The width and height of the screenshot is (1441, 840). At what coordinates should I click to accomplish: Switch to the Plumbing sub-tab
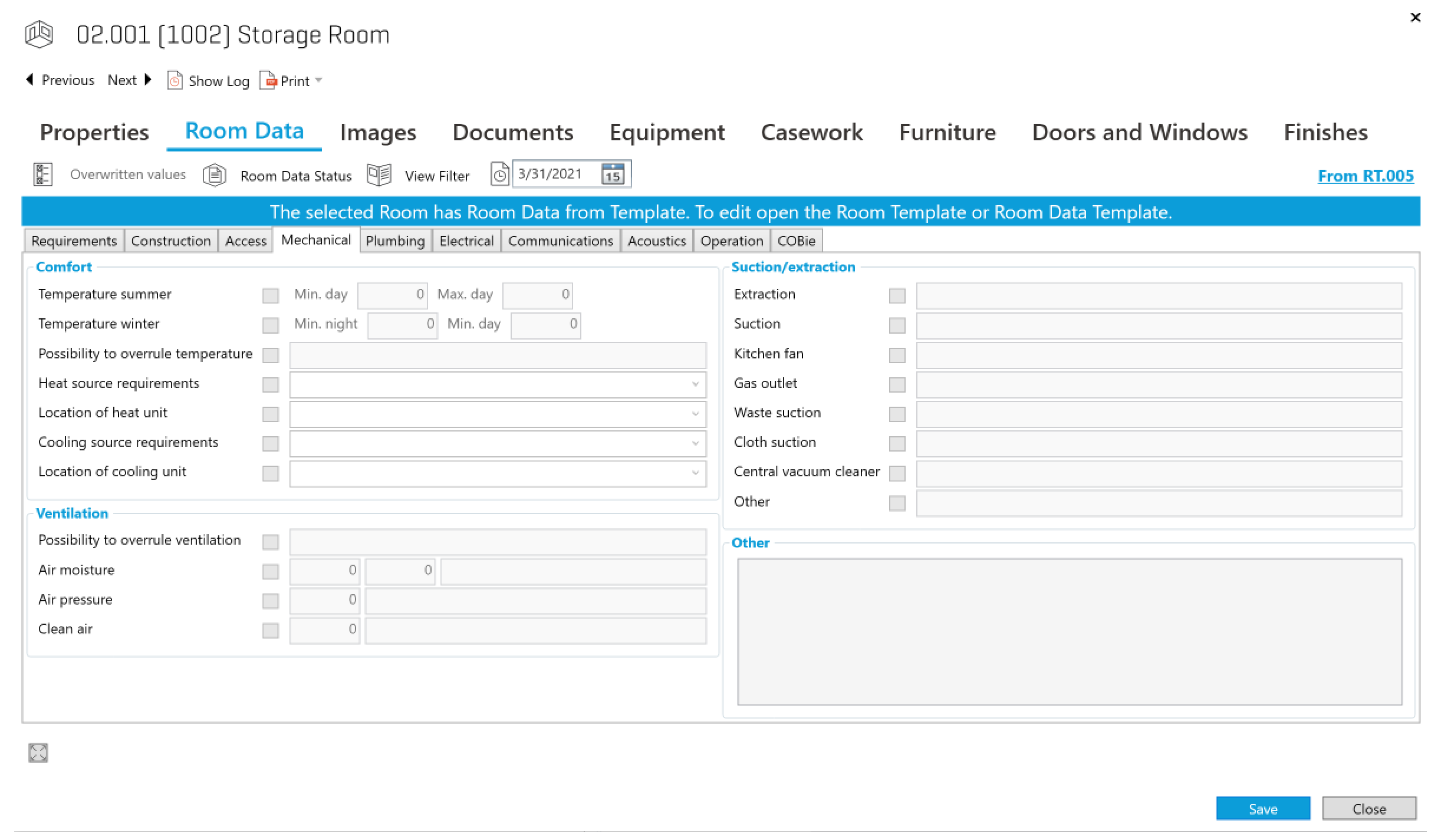[x=395, y=241]
